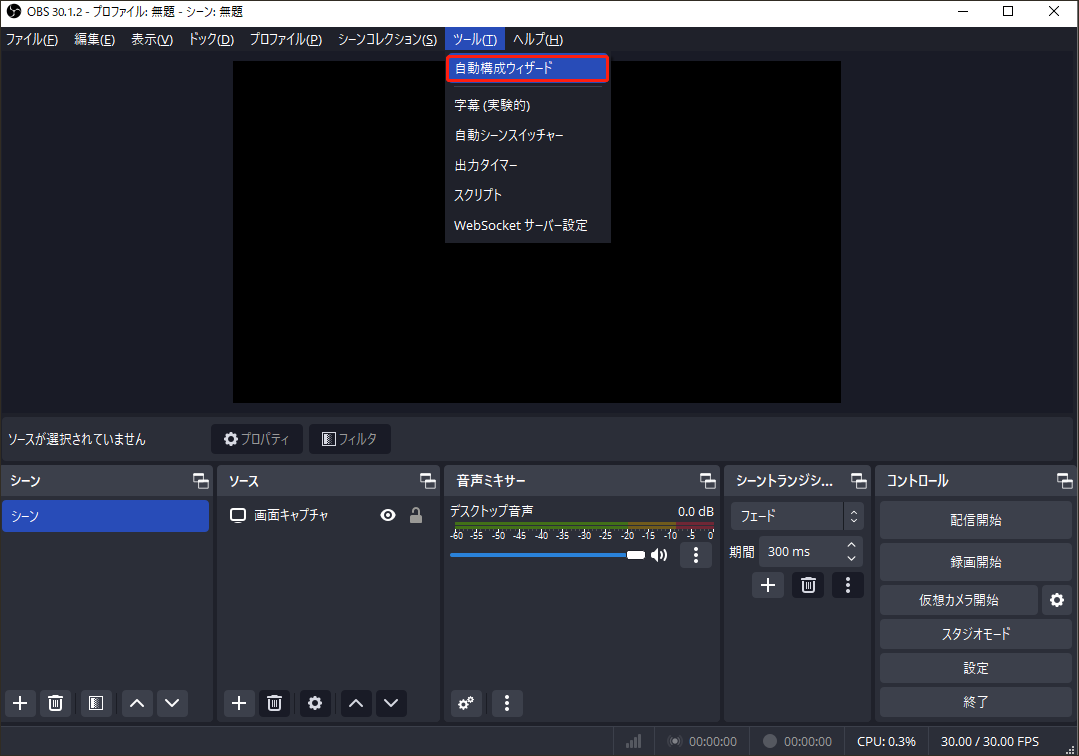This screenshot has width=1079, height=756.
Task: Click the プロパティ button
Action: click(x=257, y=439)
